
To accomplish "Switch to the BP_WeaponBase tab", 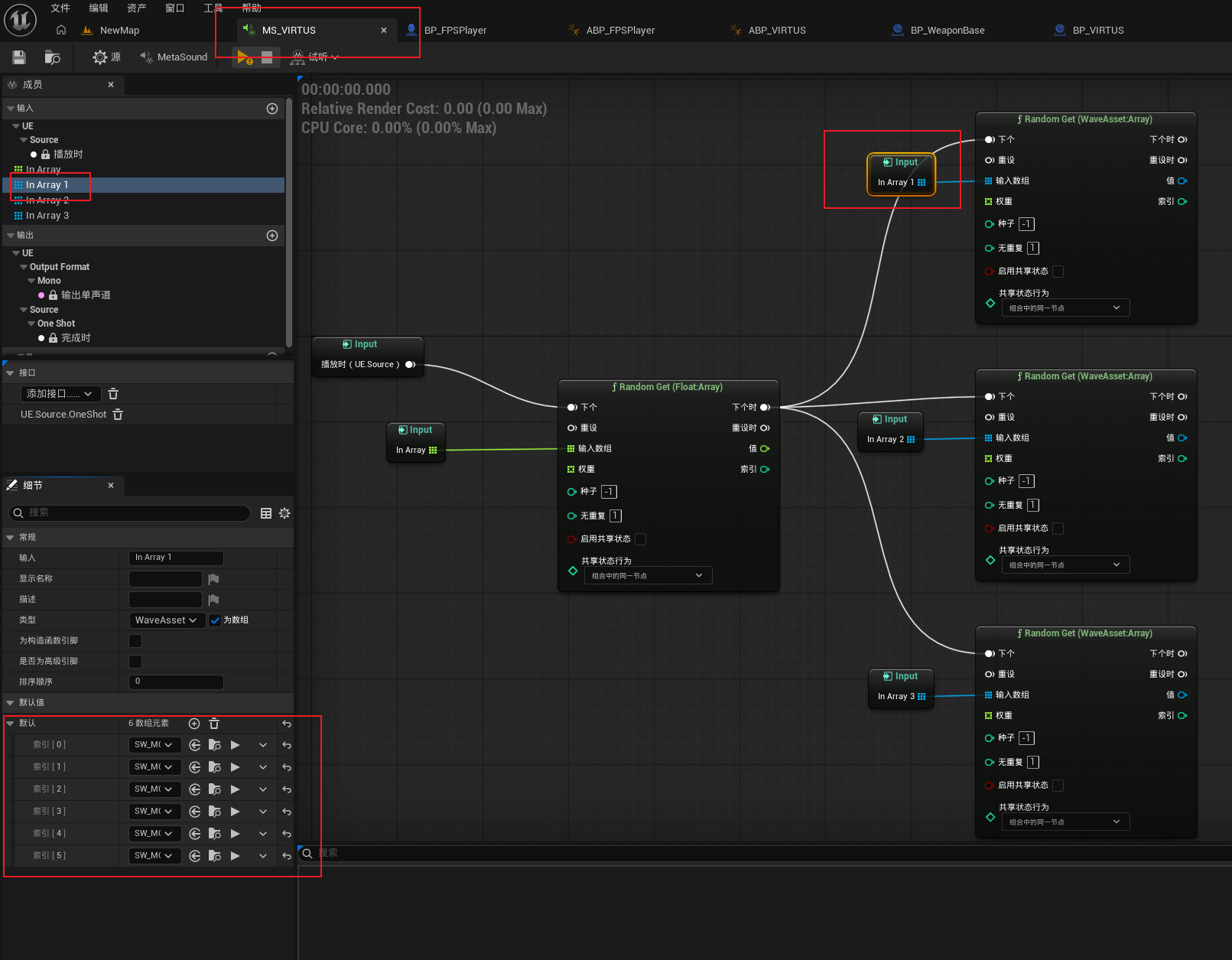I will pos(947,31).
